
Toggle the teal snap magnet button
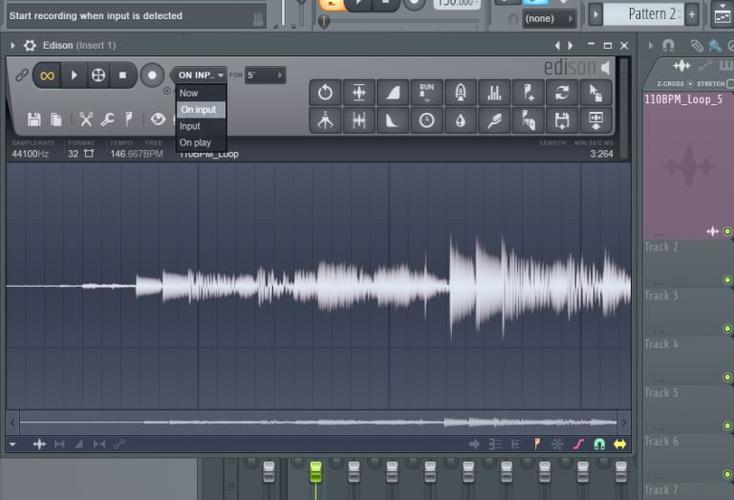pos(599,444)
